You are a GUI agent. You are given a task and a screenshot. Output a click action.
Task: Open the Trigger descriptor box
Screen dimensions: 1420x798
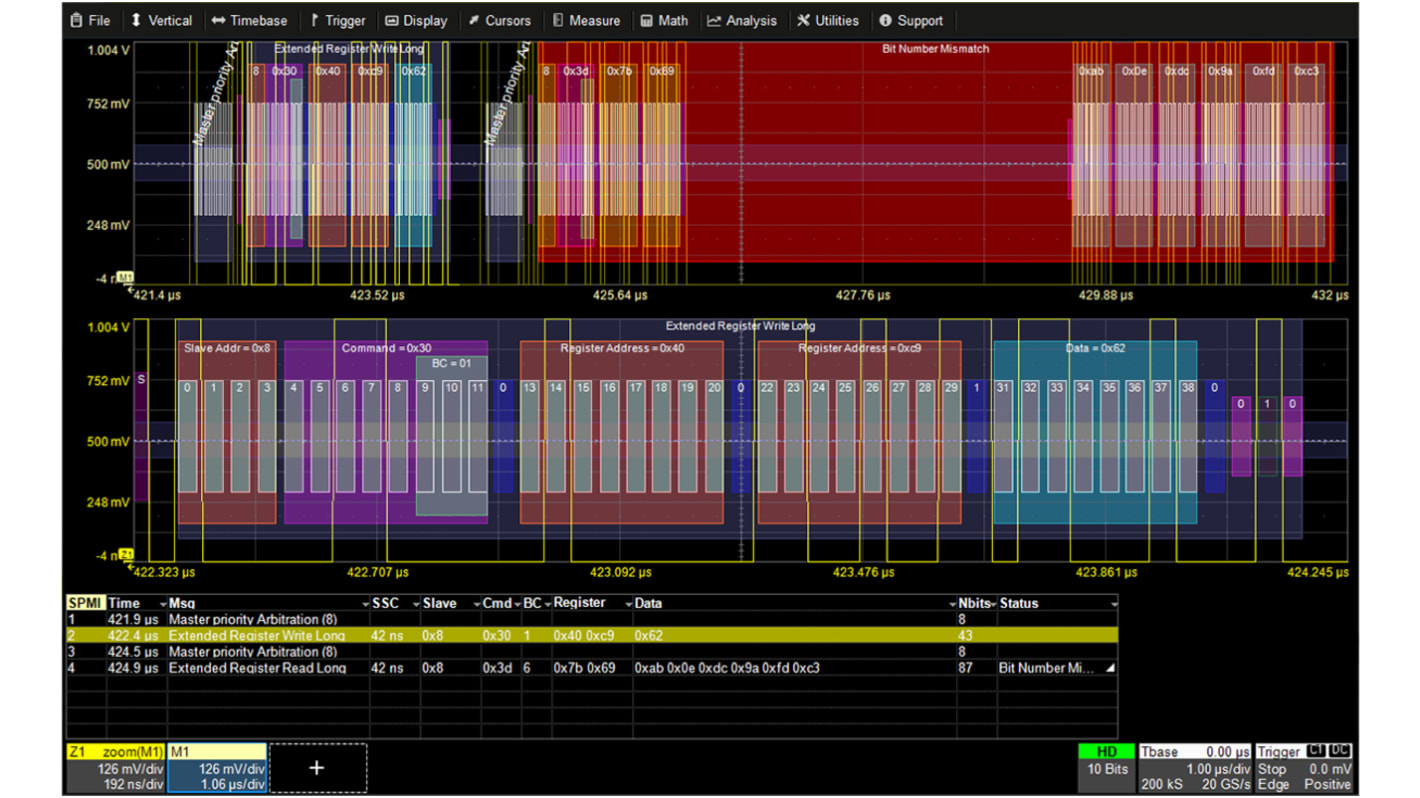[x=1305, y=768]
